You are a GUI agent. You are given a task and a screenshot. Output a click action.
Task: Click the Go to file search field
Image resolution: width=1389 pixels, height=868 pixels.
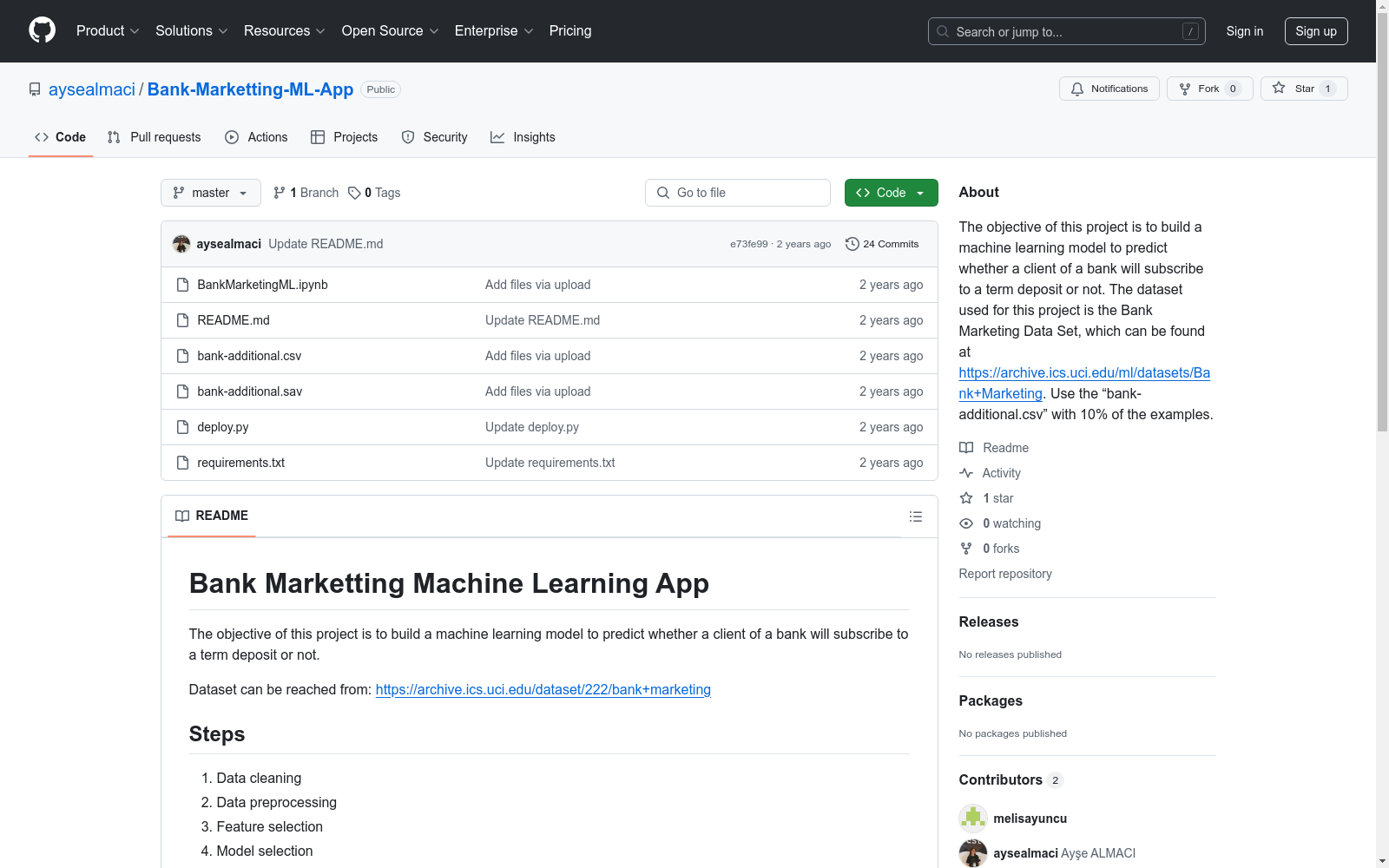738,193
